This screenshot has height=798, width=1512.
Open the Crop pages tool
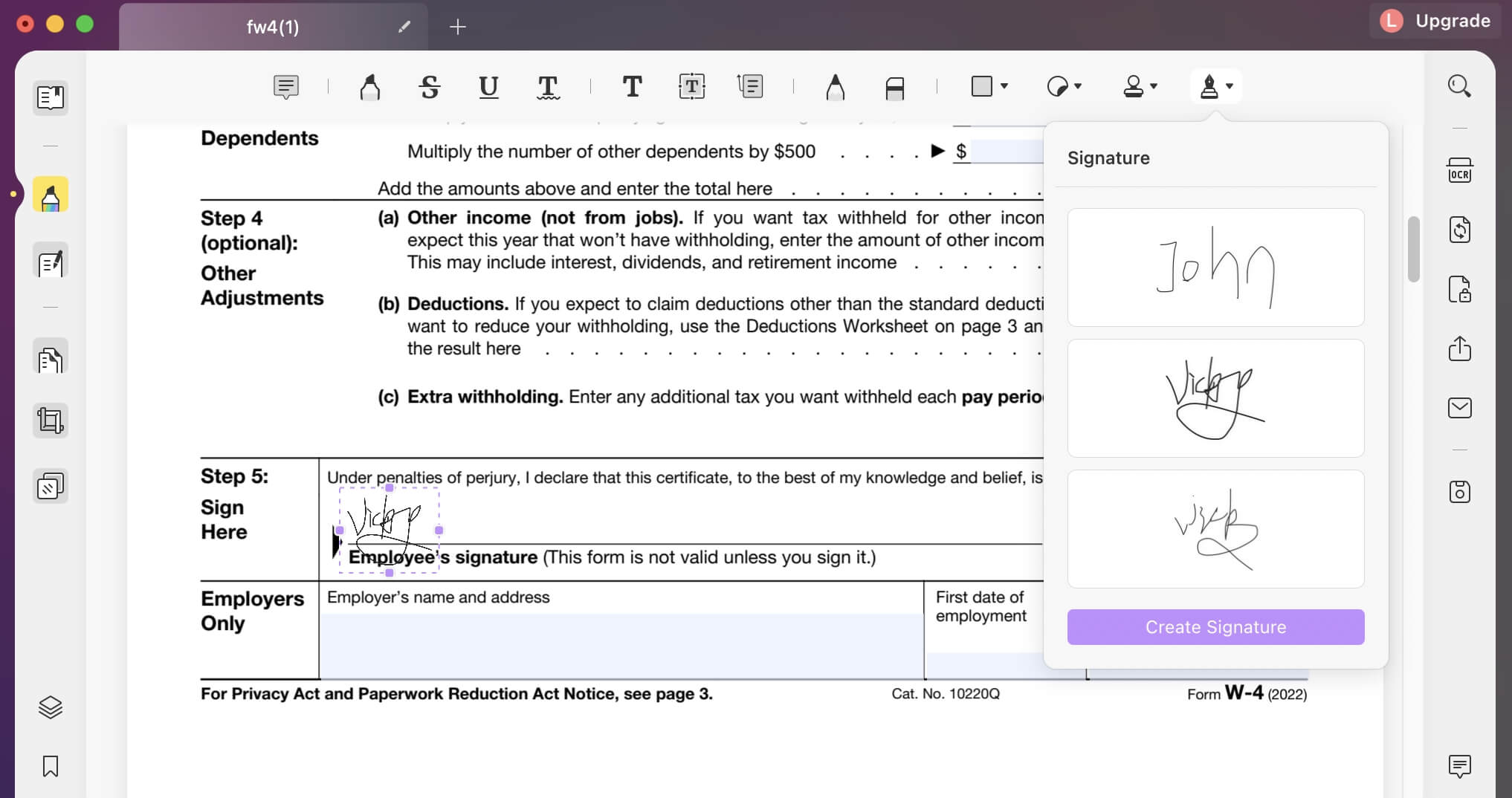coord(50,420)
